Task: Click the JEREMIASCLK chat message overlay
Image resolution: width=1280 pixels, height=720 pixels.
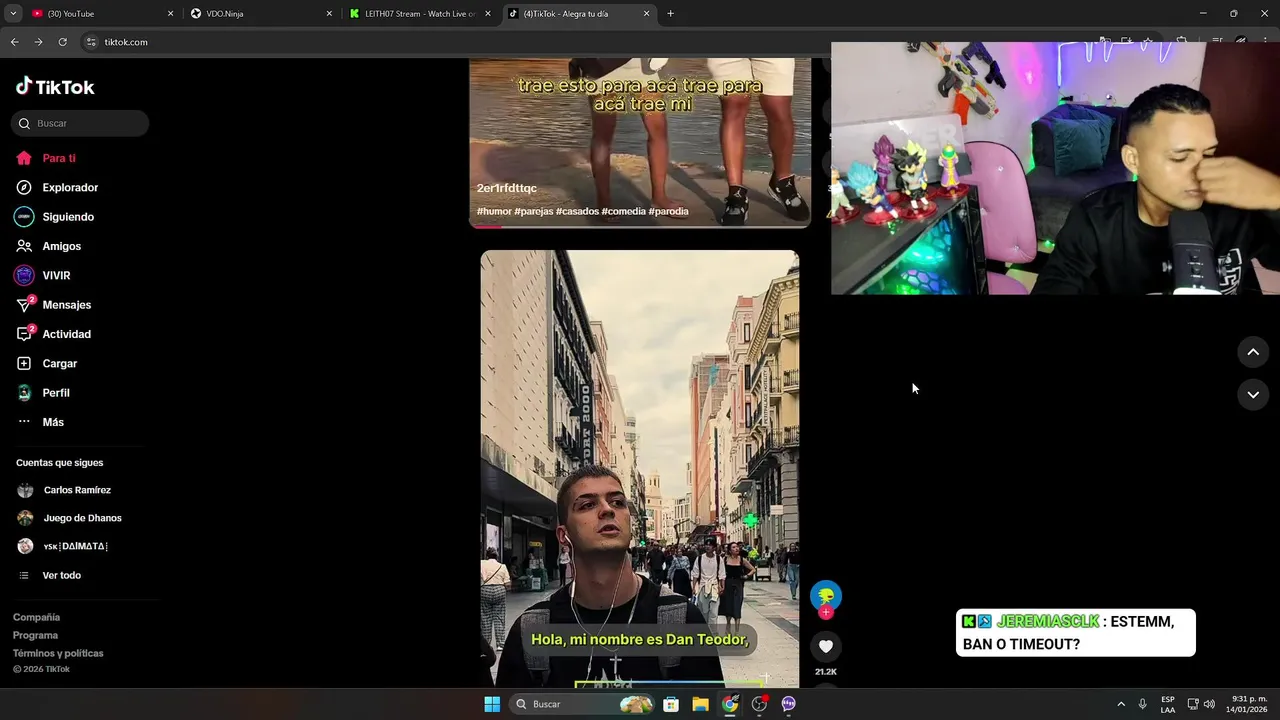Action: 1075,633
